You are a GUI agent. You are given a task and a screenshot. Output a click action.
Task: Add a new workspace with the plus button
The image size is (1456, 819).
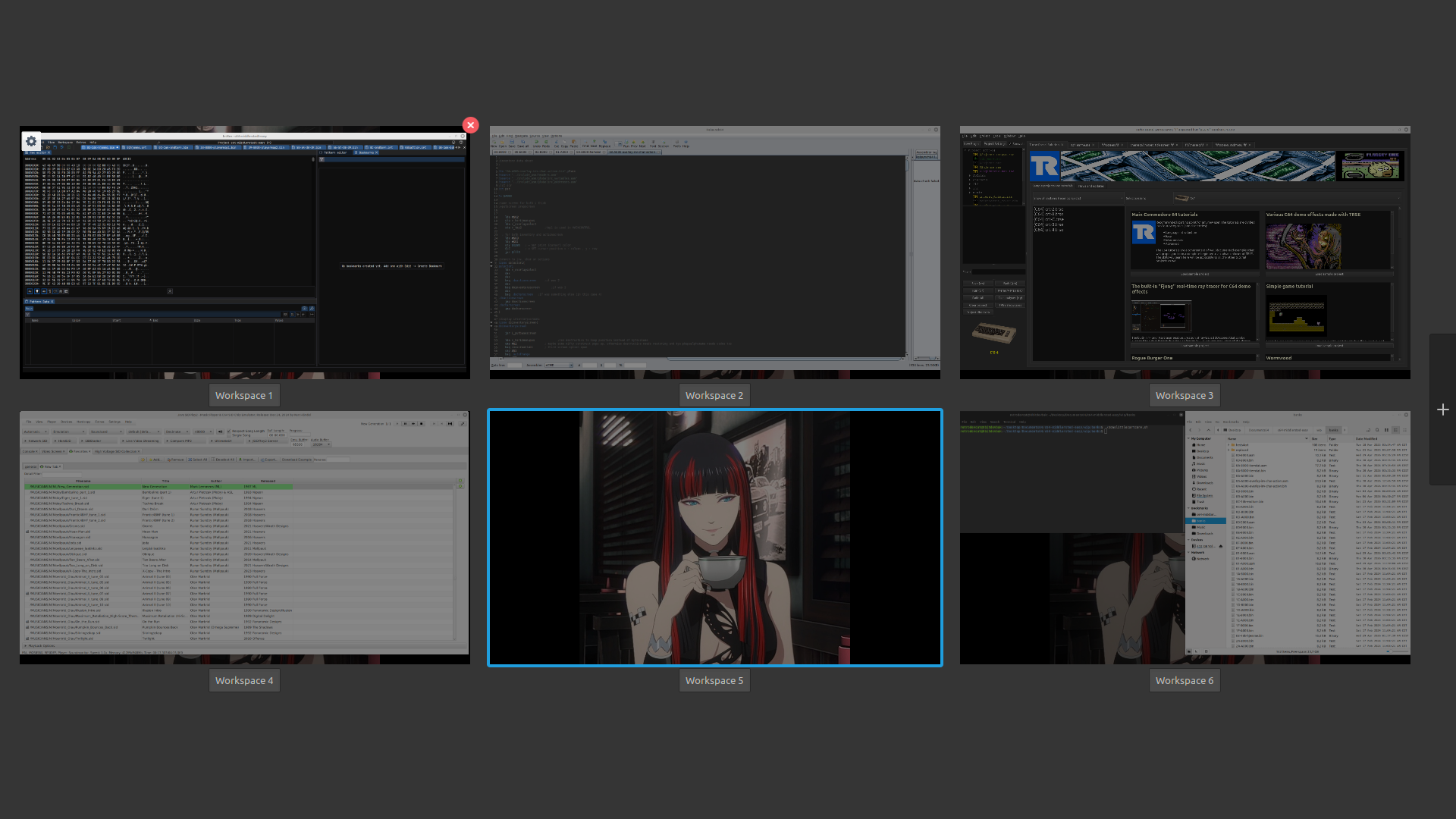tap(1442, 409)
